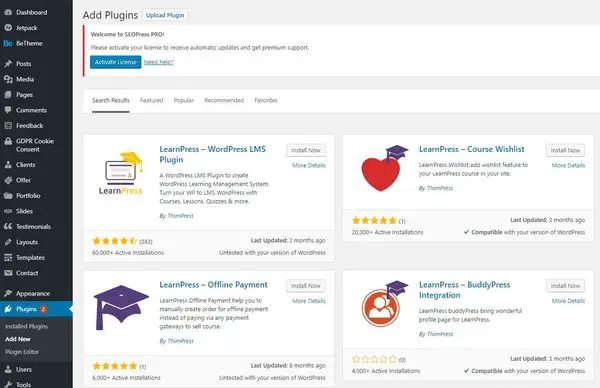Open More Details for BuddyPress Integration
The width and height of the screenshot is (600, 388).
click(568, 301)
